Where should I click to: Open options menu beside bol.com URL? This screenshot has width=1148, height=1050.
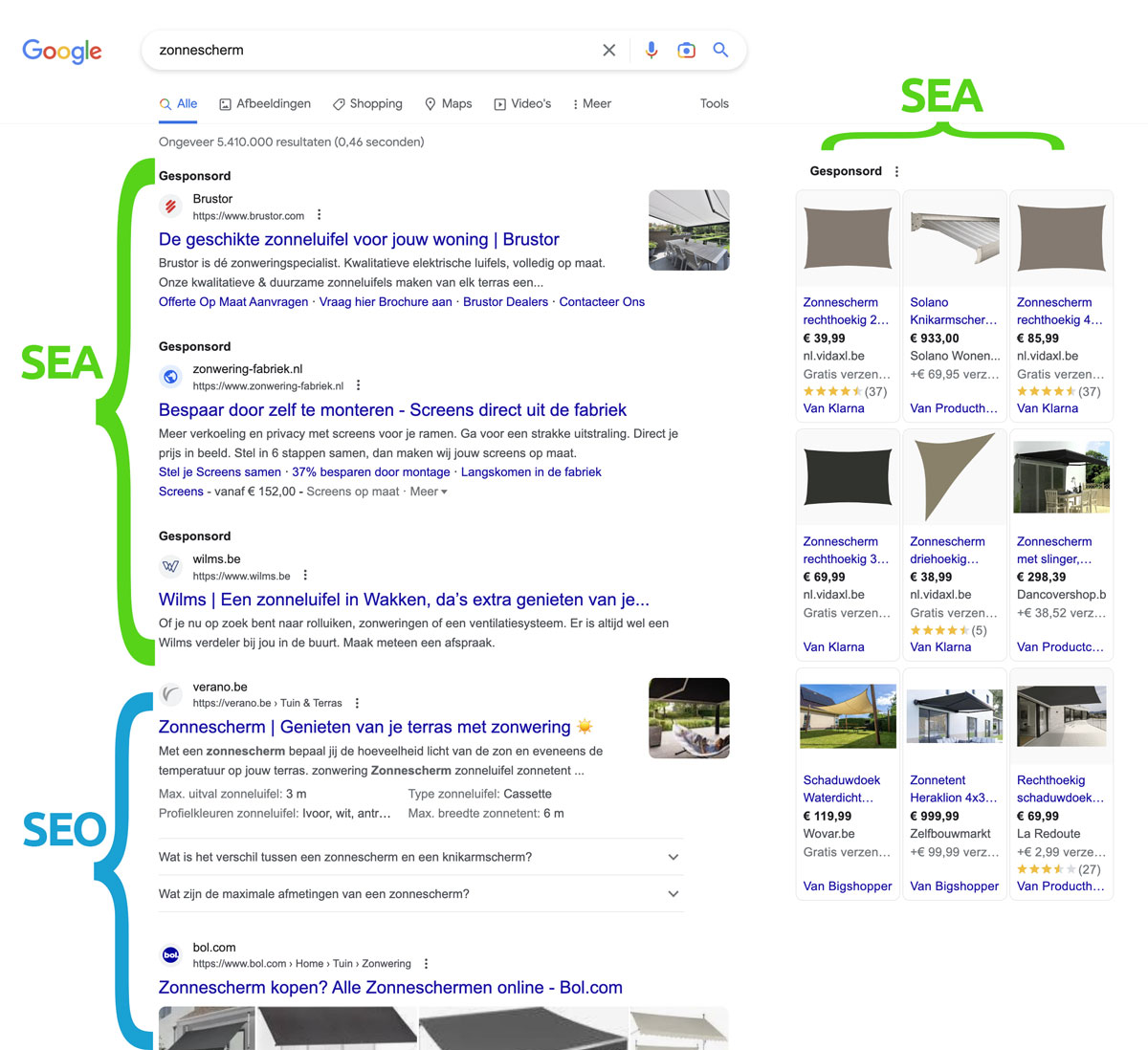tap(426, 964)
